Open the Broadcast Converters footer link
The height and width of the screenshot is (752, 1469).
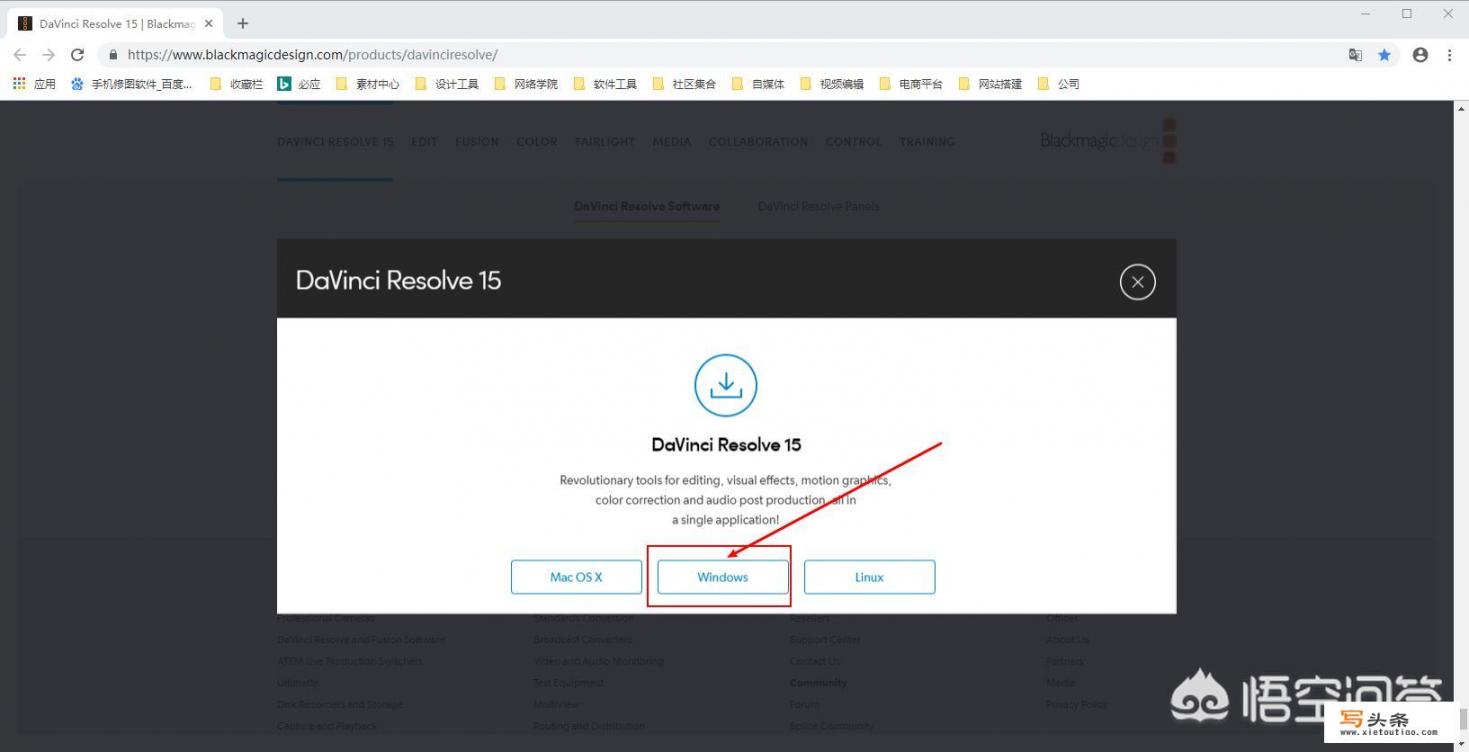(x=583, y=640)
